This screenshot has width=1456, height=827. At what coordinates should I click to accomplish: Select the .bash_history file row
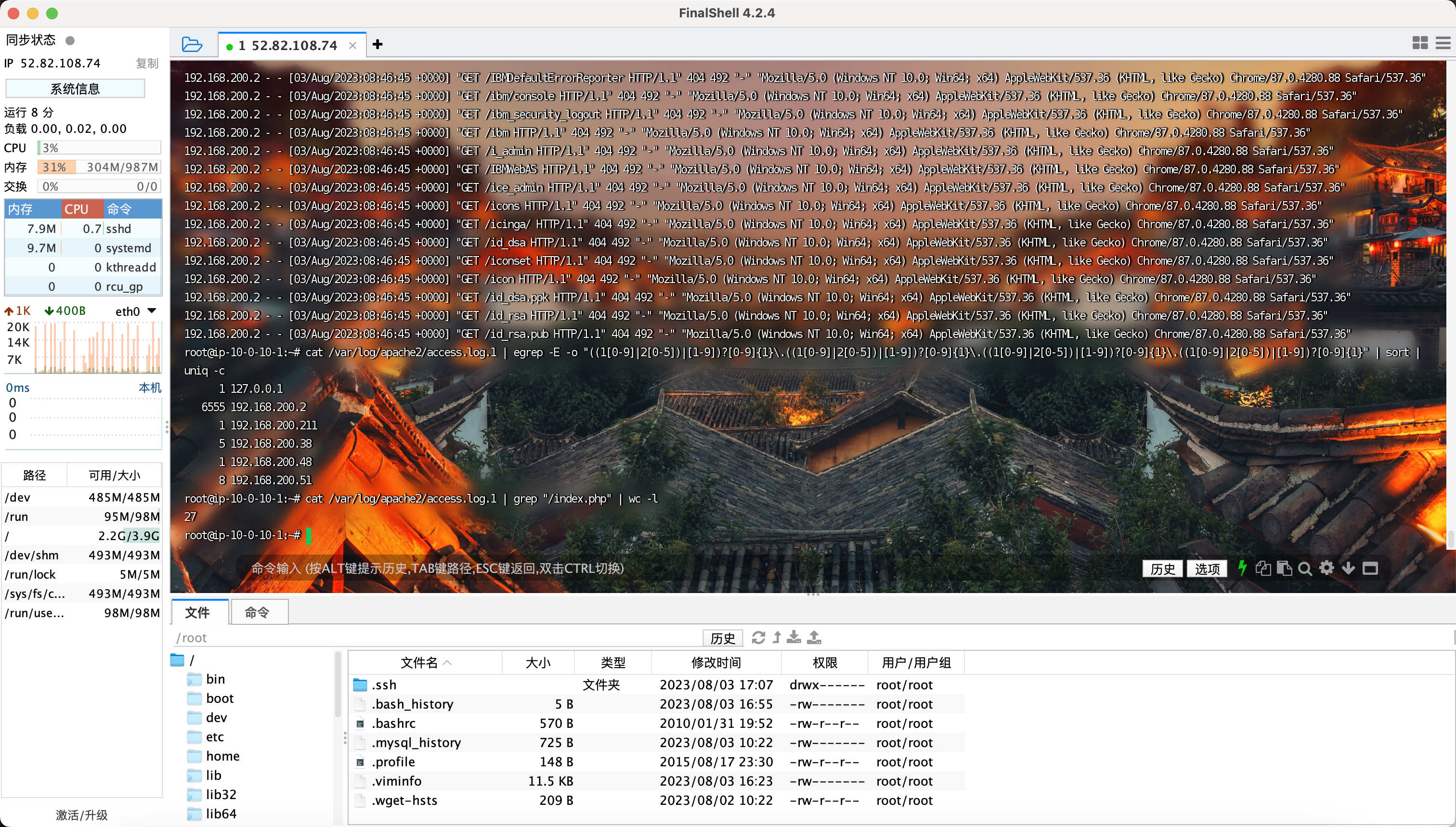tap(656, 704)
